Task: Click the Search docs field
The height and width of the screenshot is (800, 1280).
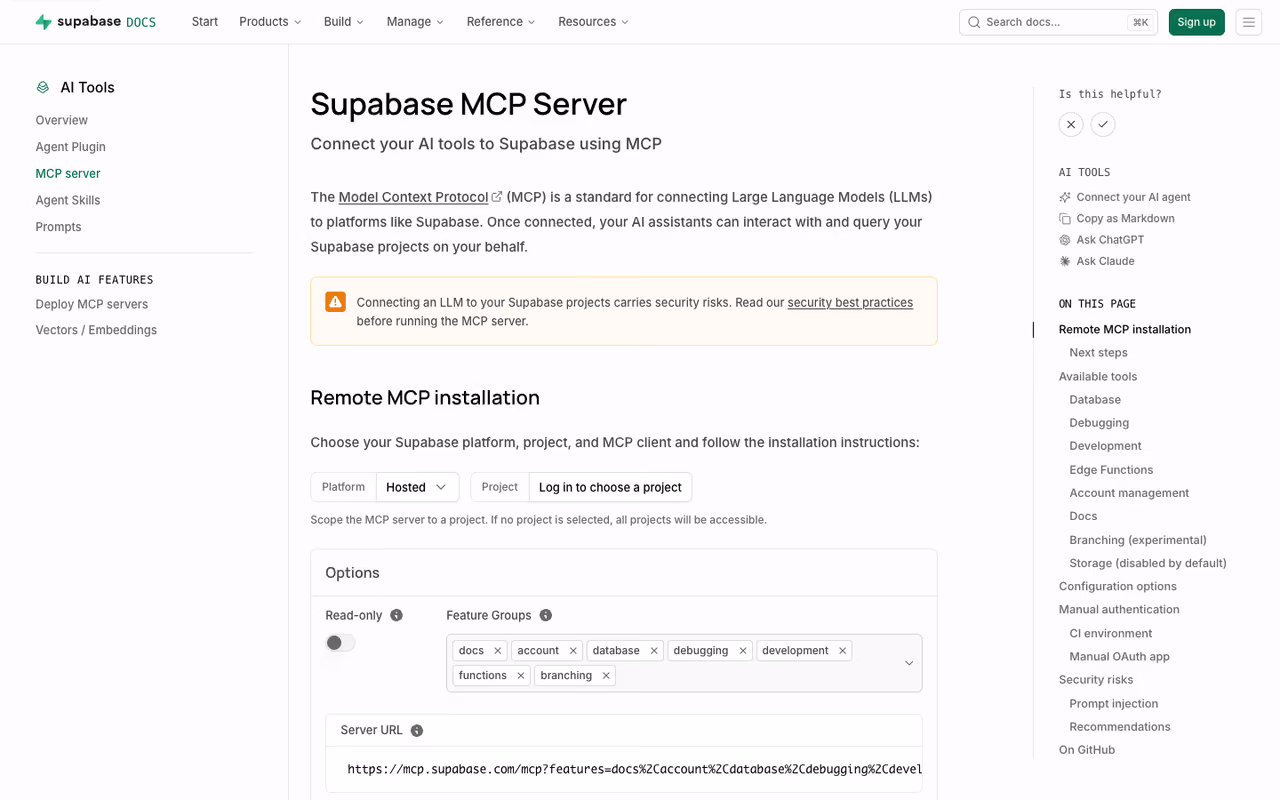Action: 1058,22
